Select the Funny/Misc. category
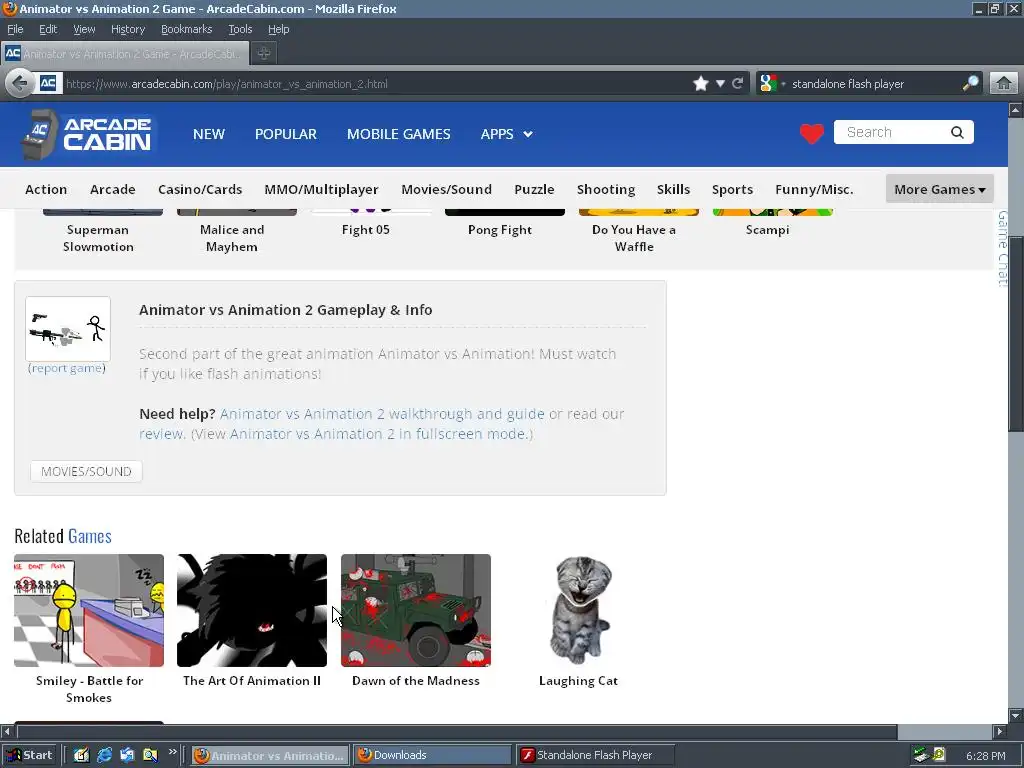The image size is (1024, 768). [x=814, y=189]
